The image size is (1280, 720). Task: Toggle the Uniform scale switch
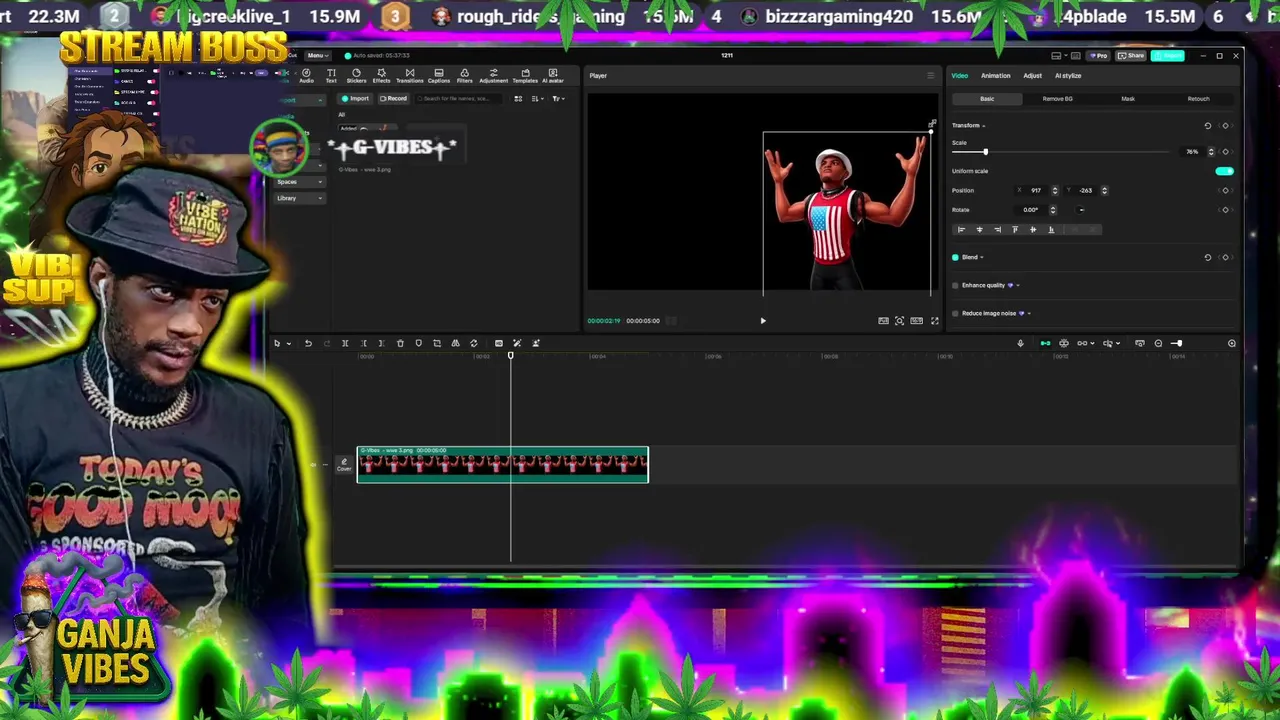click(1224, 171)
